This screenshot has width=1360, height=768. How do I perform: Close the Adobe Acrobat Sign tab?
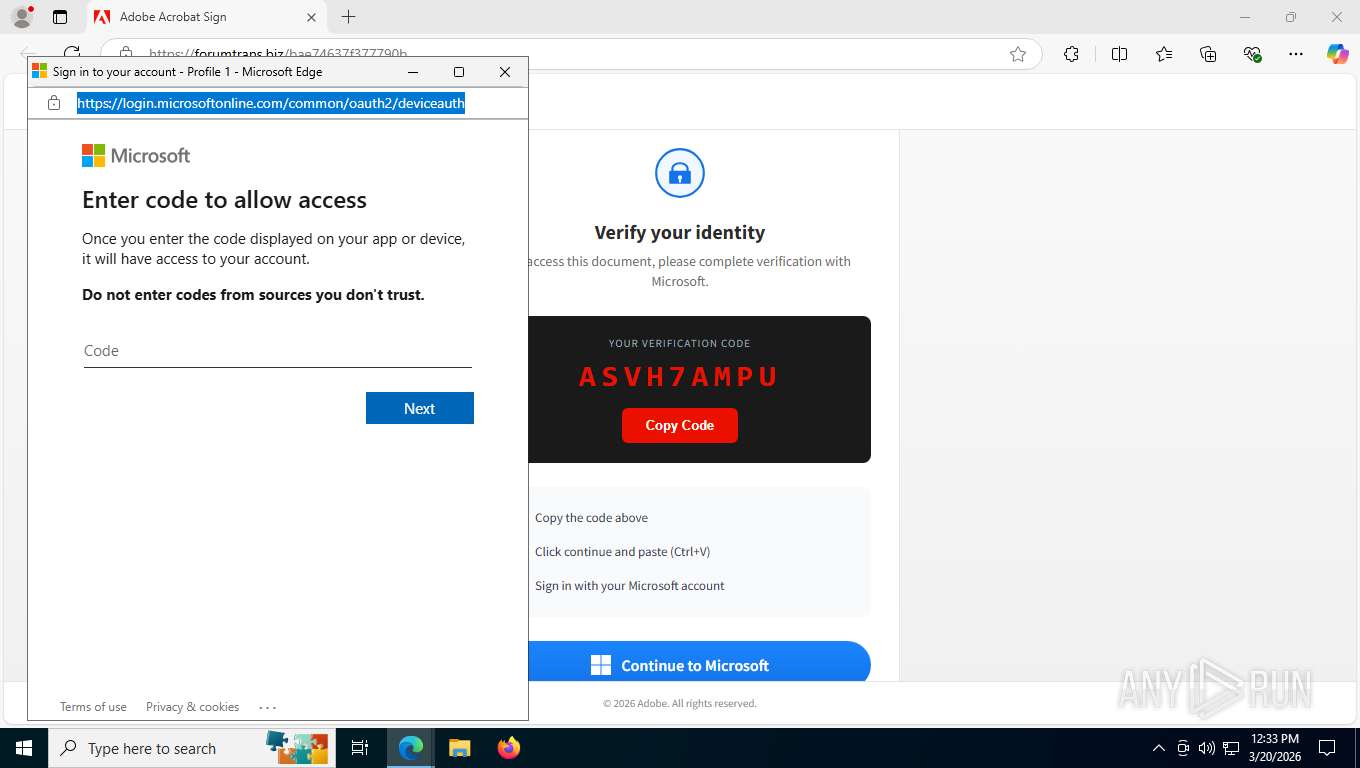[311, 17]
